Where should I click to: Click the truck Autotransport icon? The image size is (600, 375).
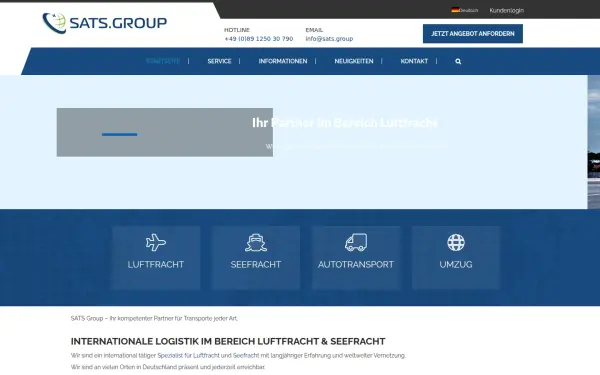[356, 243]
